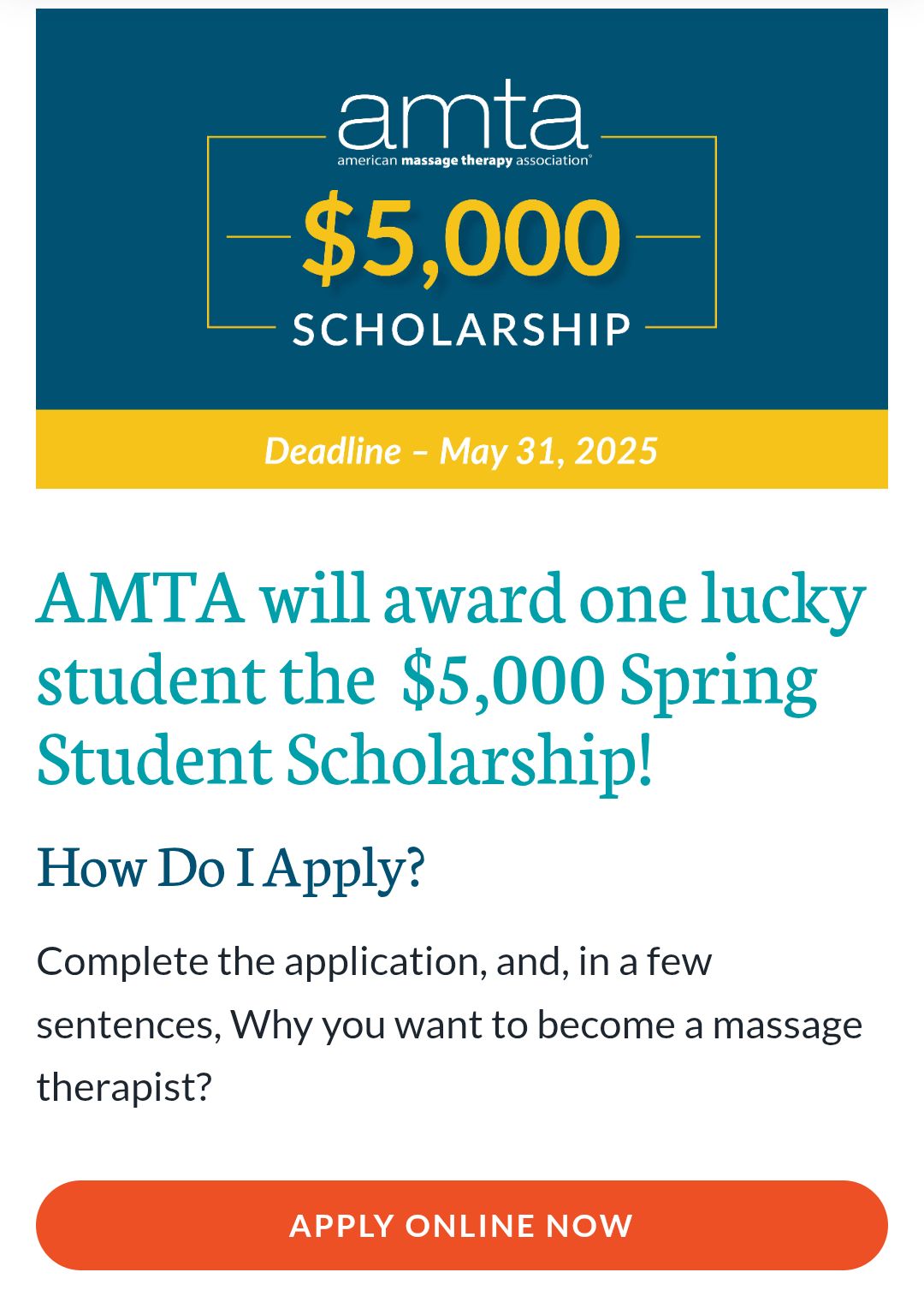This screenshot has width=924, height=1290.
Task: Click the Deadline – May 31, 2025 bar
Action: 462,450
